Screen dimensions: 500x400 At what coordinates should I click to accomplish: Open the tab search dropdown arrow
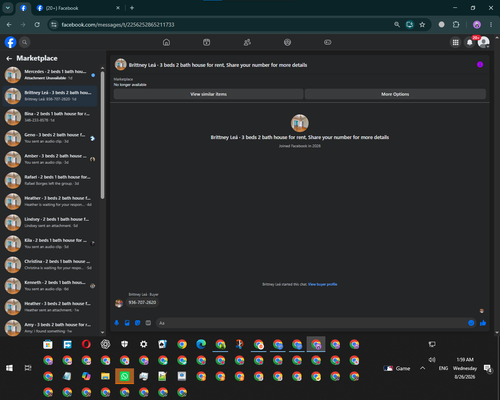coord(8,8)
